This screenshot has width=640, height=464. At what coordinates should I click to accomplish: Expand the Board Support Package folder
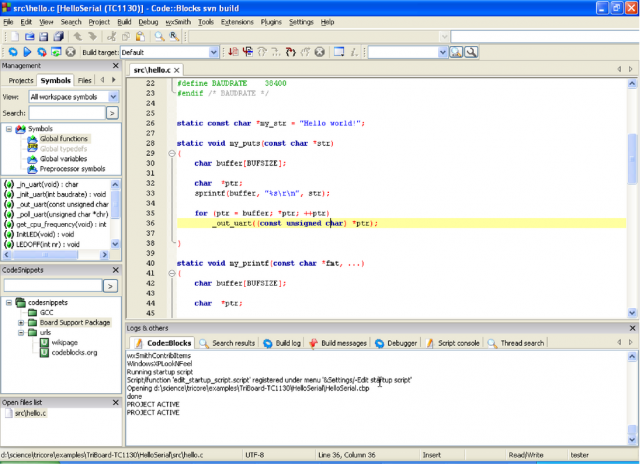(21, 322)
